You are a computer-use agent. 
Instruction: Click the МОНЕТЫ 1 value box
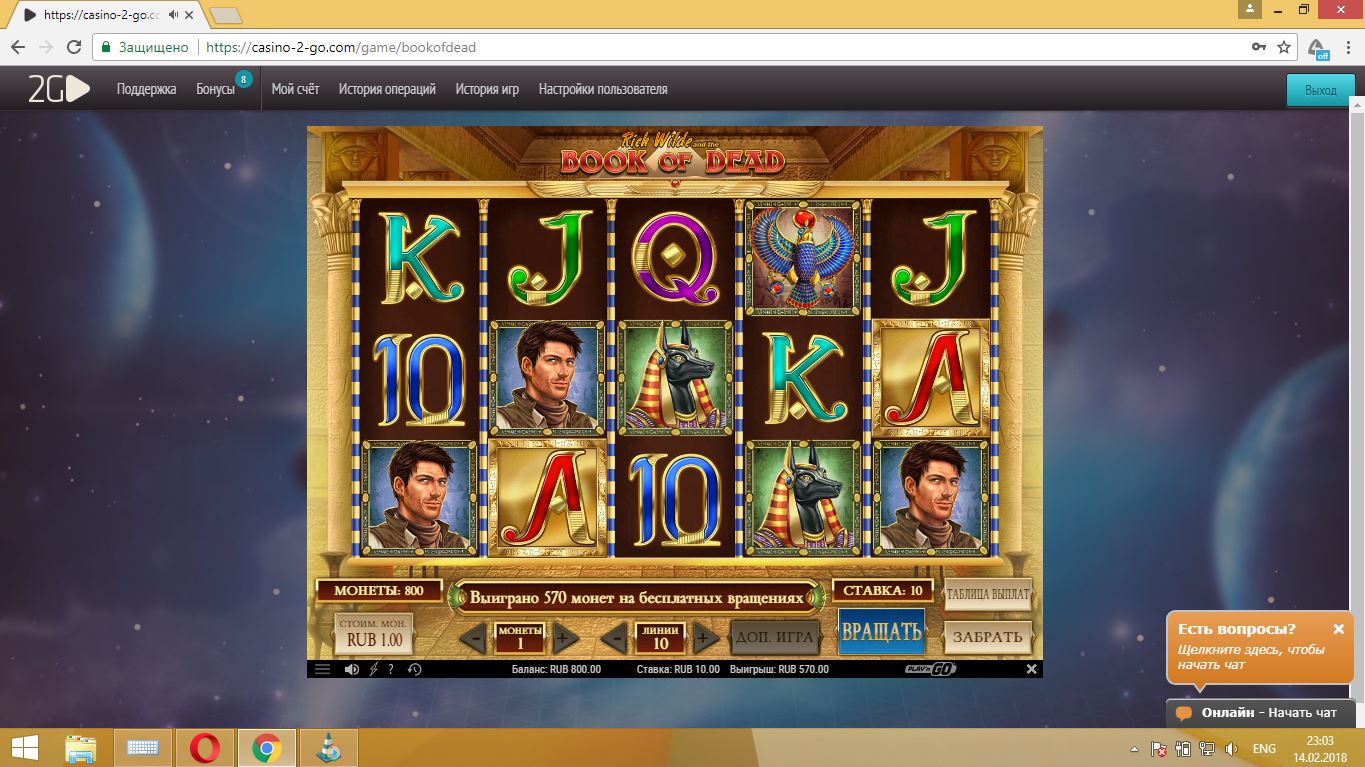coord(519,637)
